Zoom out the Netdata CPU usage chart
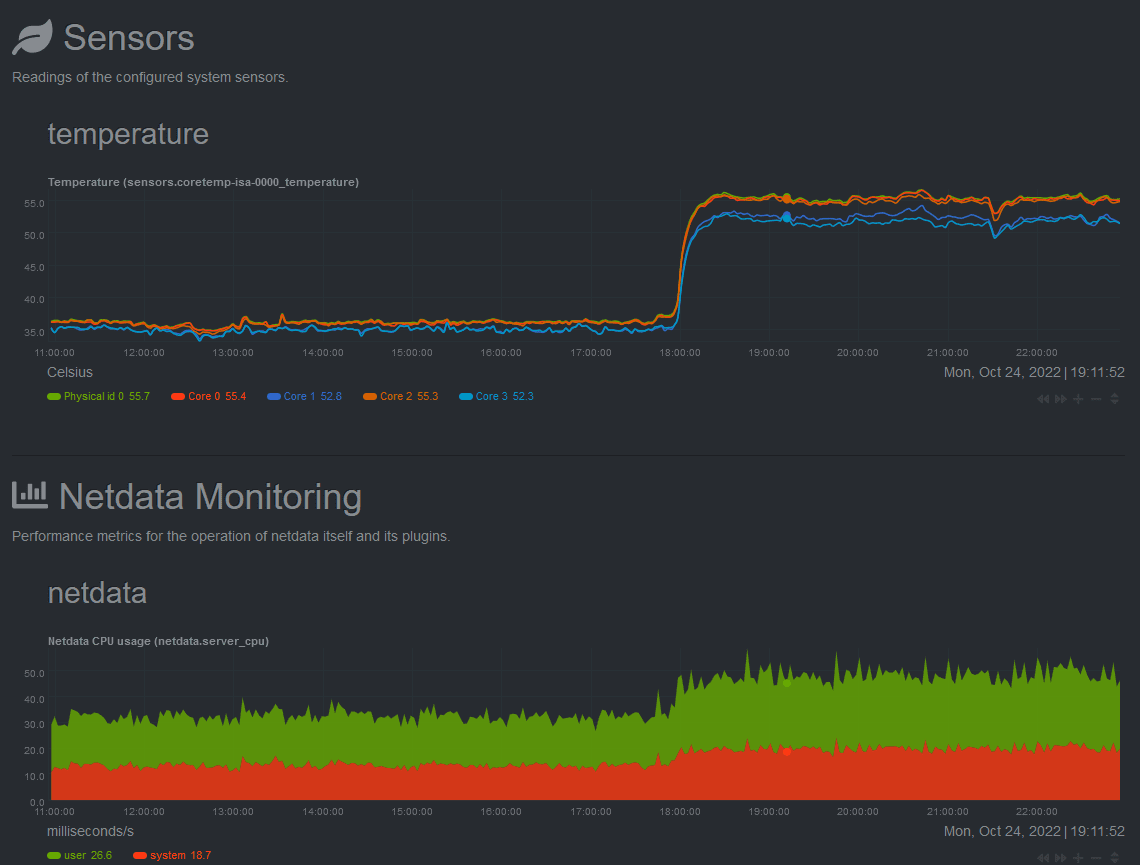 pyautogui.click(x=1096, y=858)
